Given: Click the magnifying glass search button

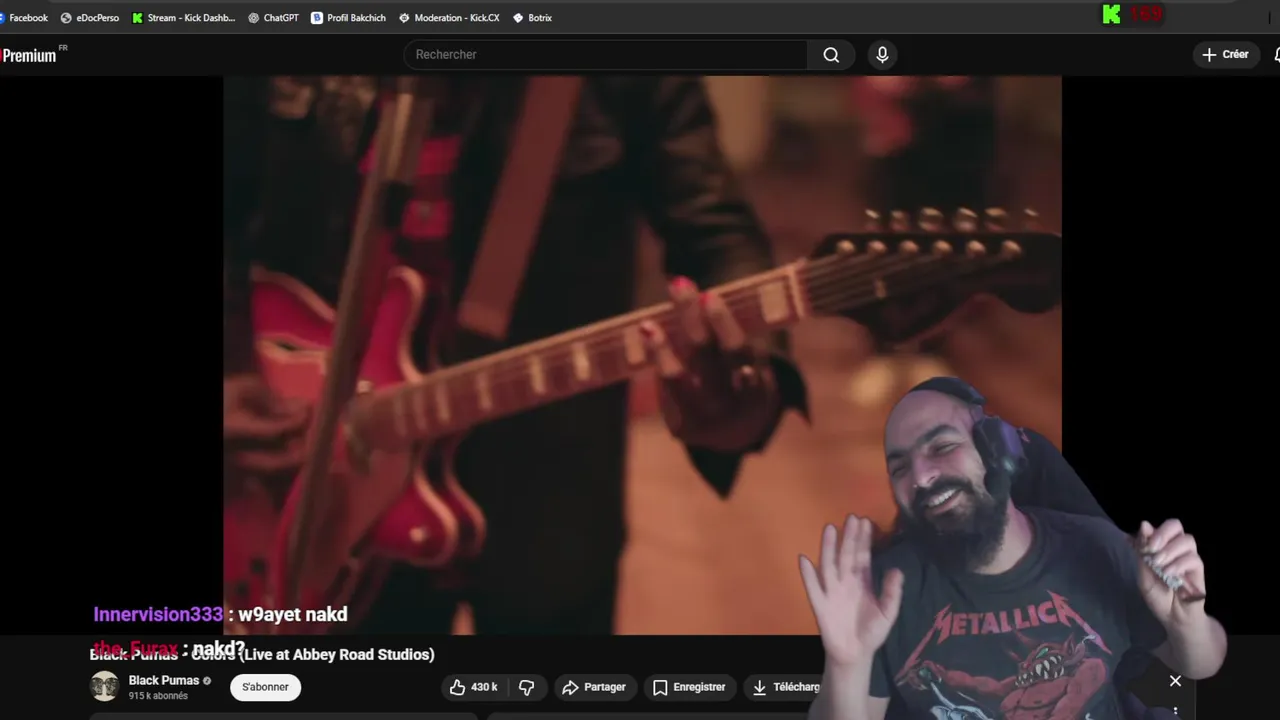Looking at the screenshot, I should coord(831,55).
